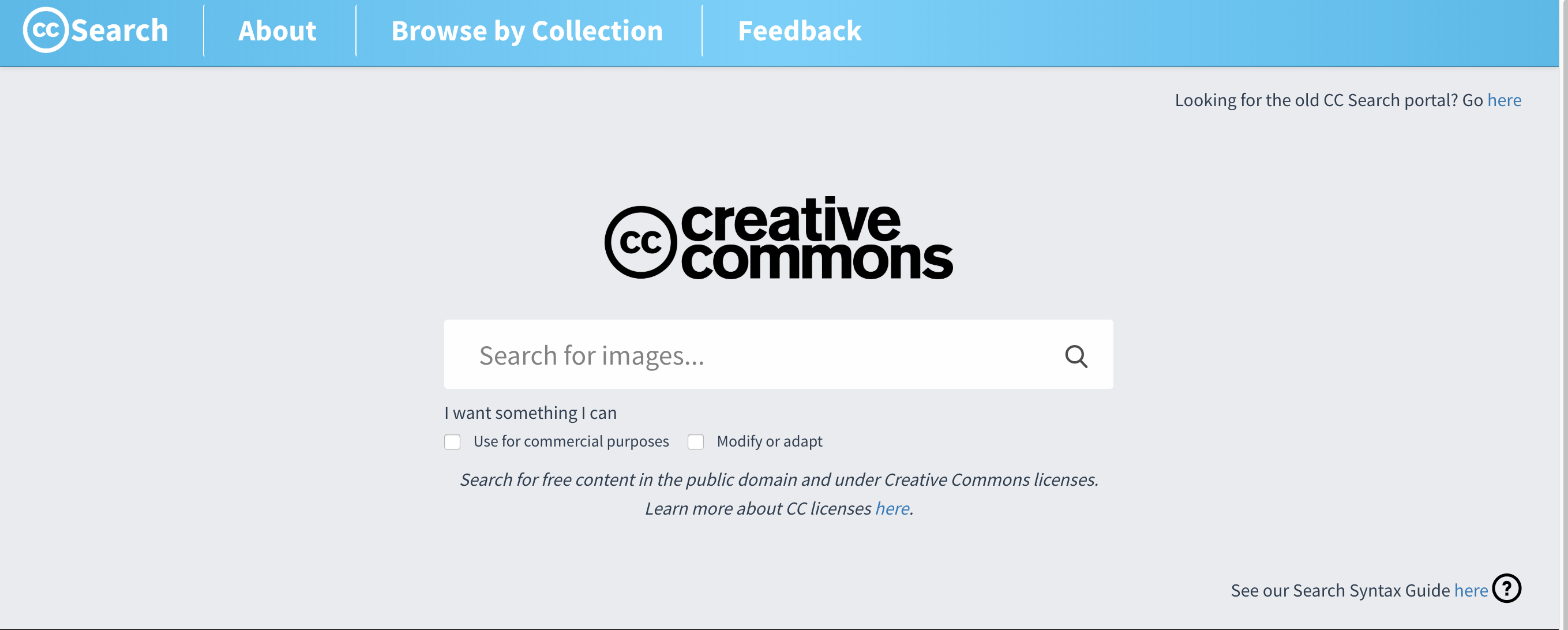
Task: Click the question mark help icon
Action: [x=1506, y=588]
